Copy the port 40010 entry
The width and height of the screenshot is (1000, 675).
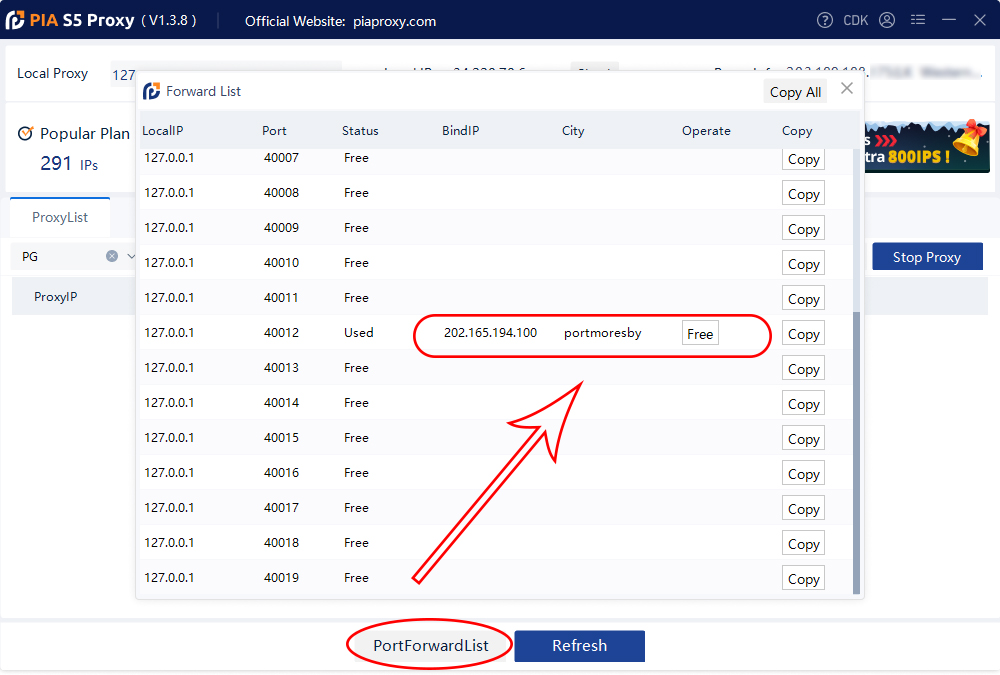click(804, 263)
